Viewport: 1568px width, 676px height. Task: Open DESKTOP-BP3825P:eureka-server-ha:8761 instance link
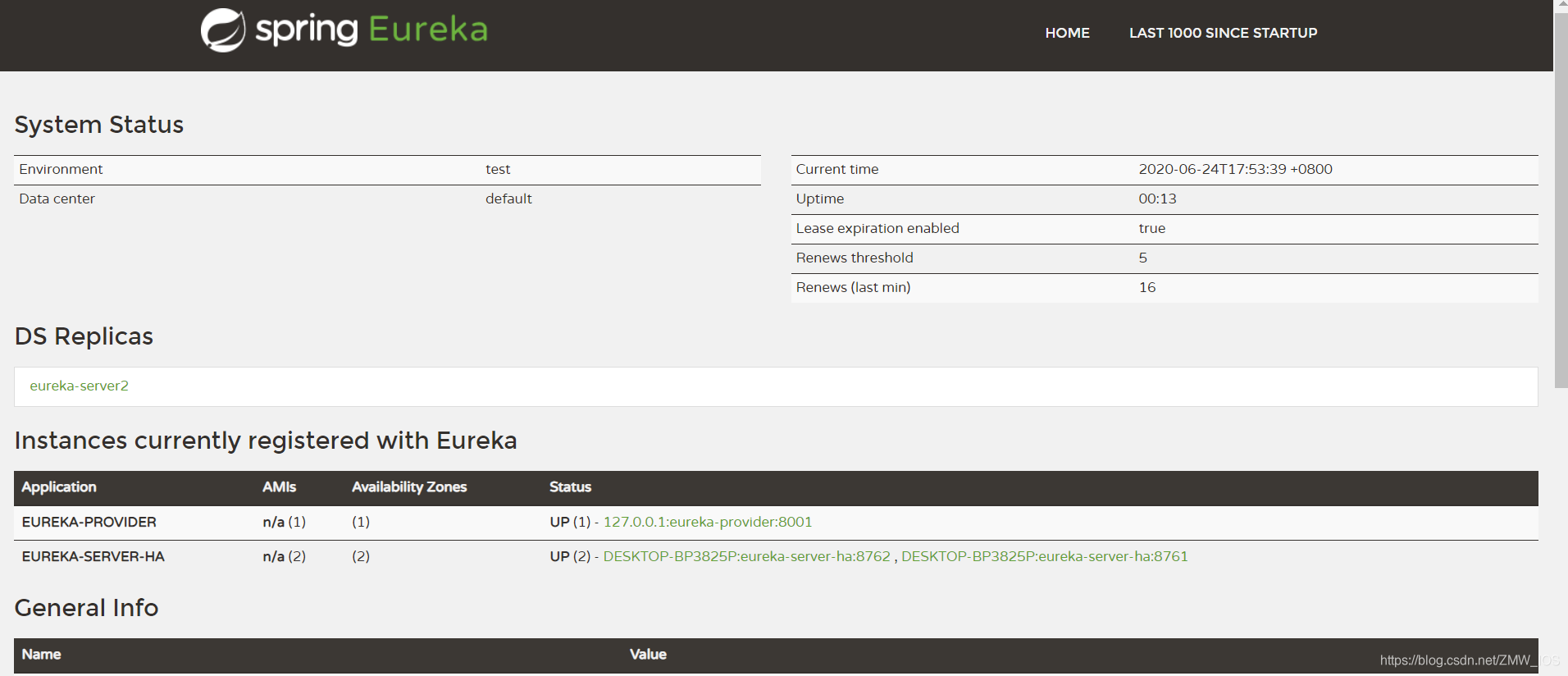1045,556
